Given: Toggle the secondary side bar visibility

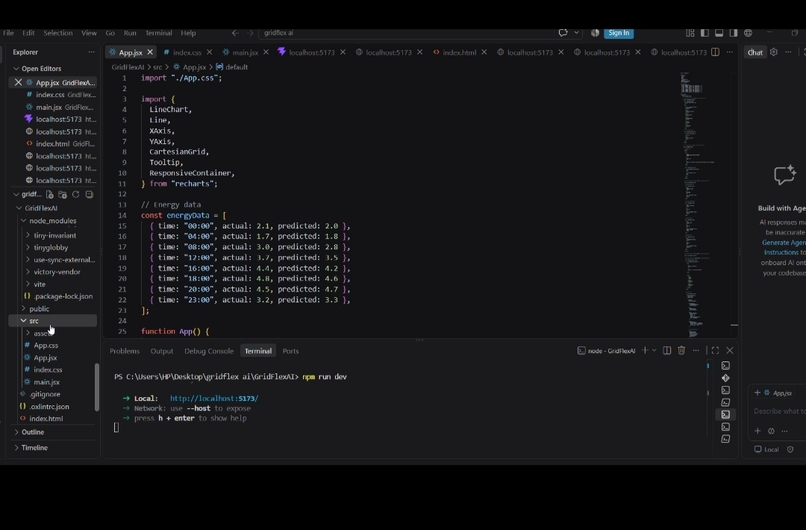Looking at the screenshot, I should point(734,33).
